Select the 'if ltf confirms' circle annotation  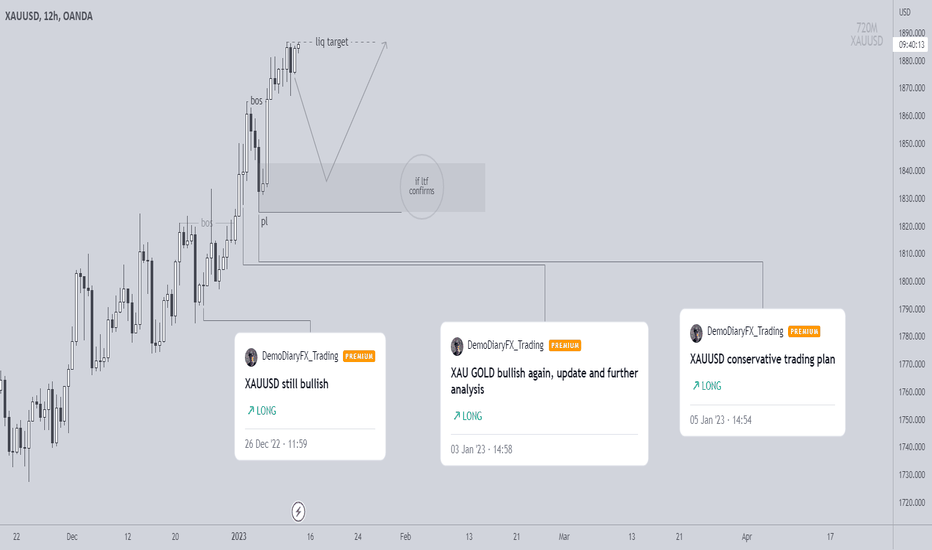(421, 186)
